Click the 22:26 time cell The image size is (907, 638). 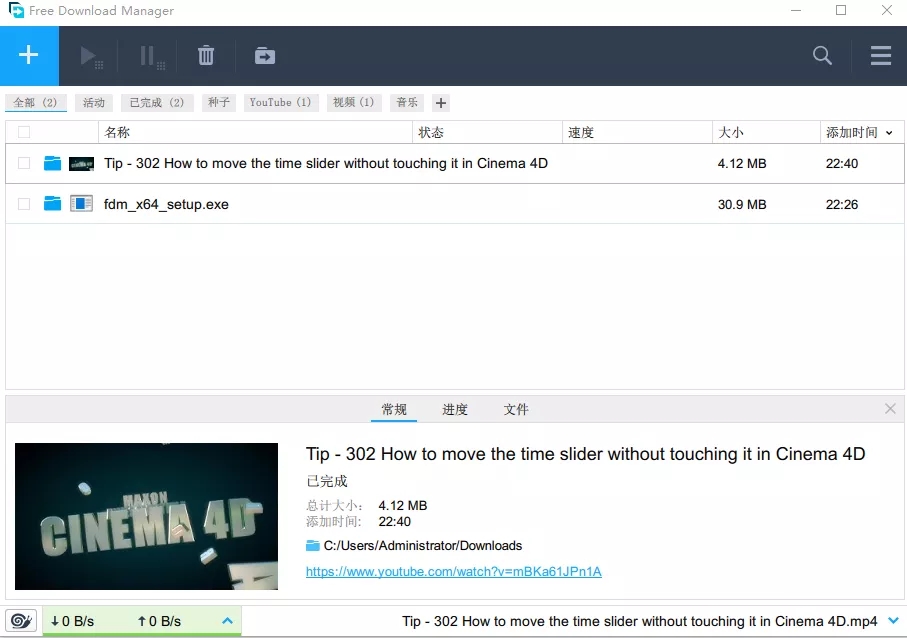coord(842,204)
